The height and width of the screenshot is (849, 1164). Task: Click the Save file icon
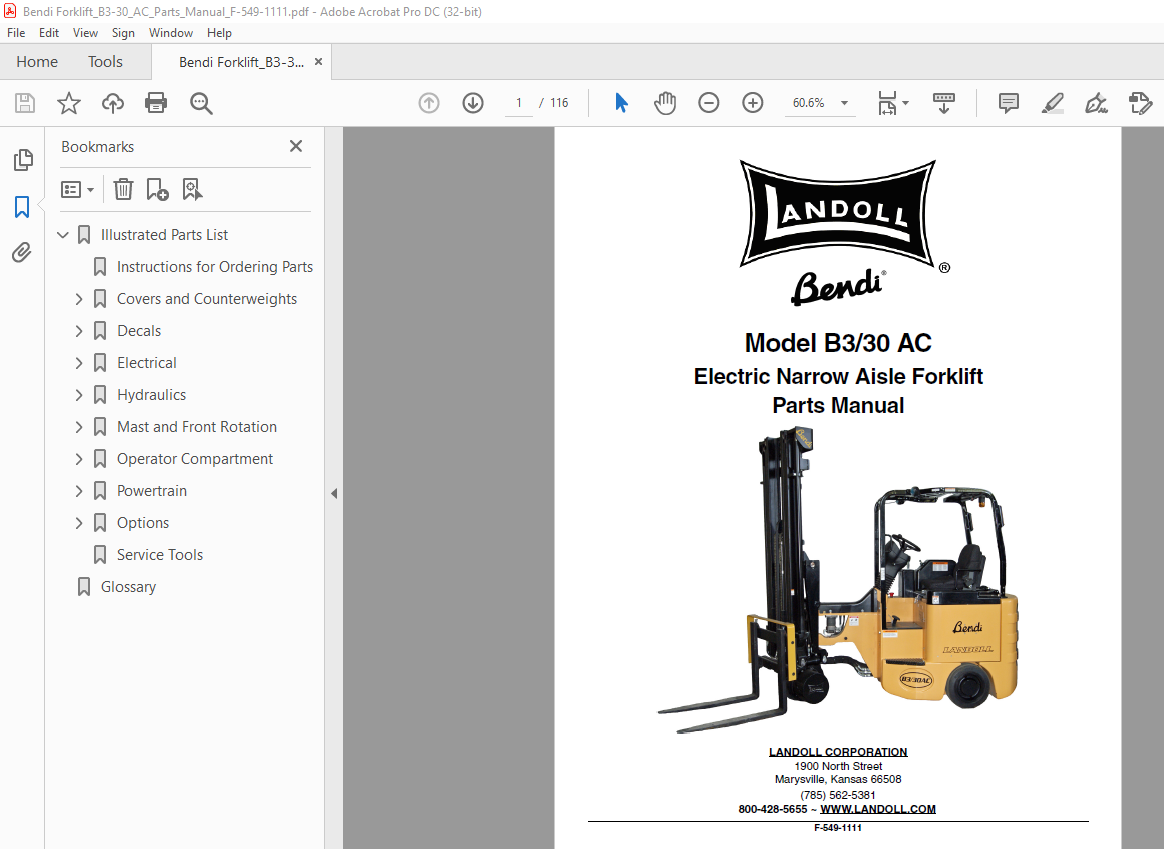[x=24, y=102]
